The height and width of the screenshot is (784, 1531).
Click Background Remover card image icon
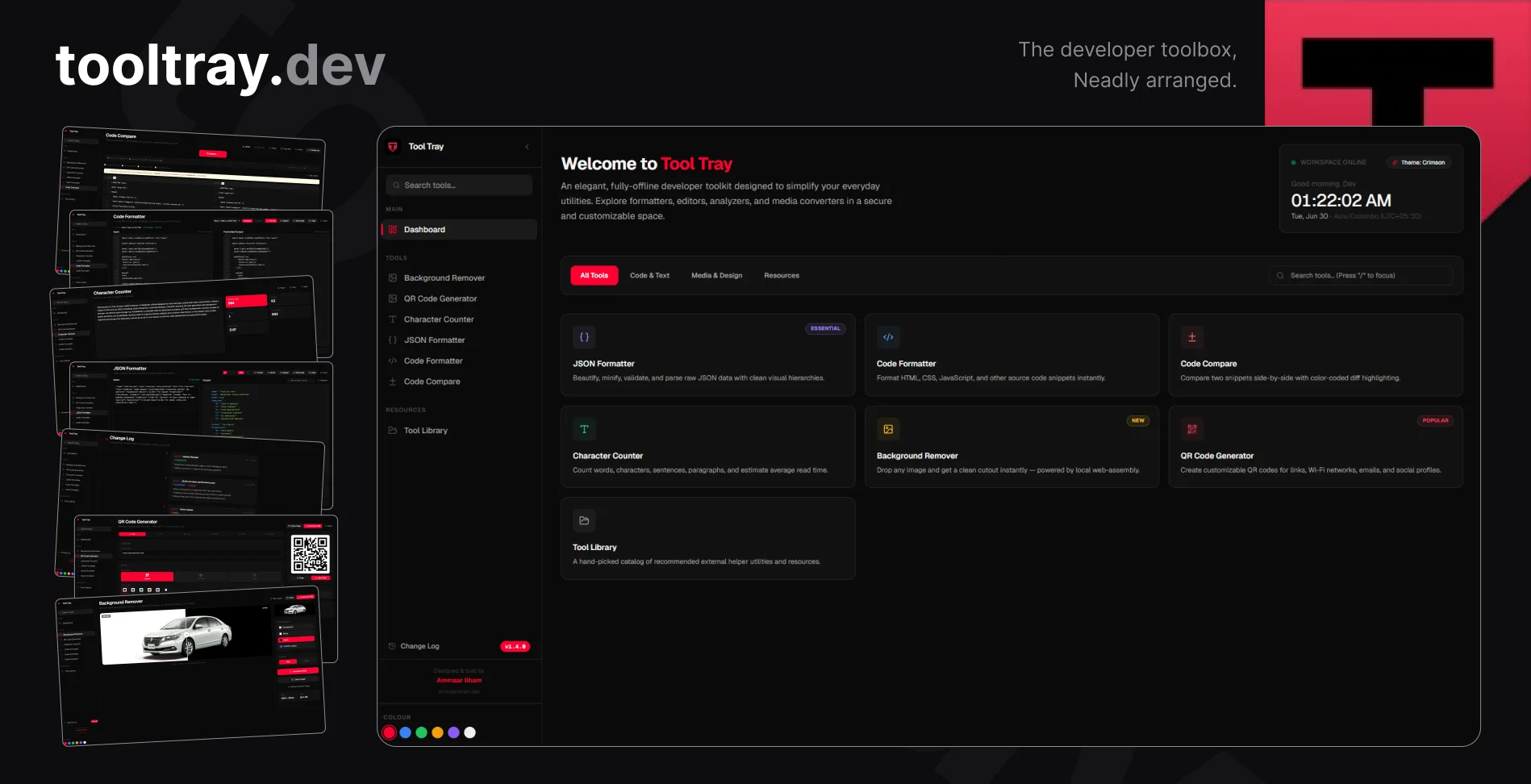(x=888, y=429)
